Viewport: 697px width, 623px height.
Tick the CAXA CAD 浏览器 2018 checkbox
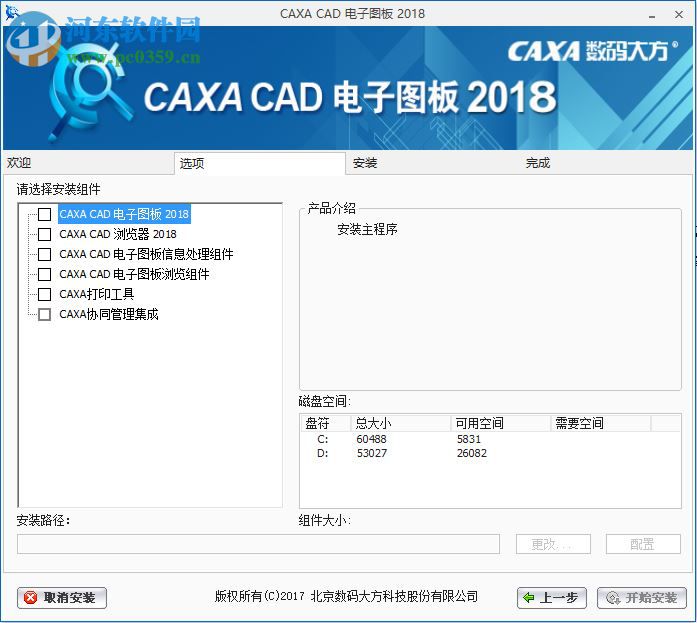[x=44, y=234]
